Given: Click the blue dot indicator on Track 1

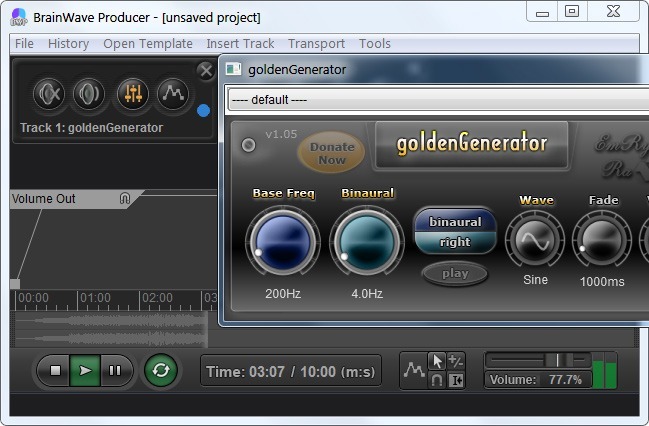Looking at the screenshot, I should (x=203, y=111).
